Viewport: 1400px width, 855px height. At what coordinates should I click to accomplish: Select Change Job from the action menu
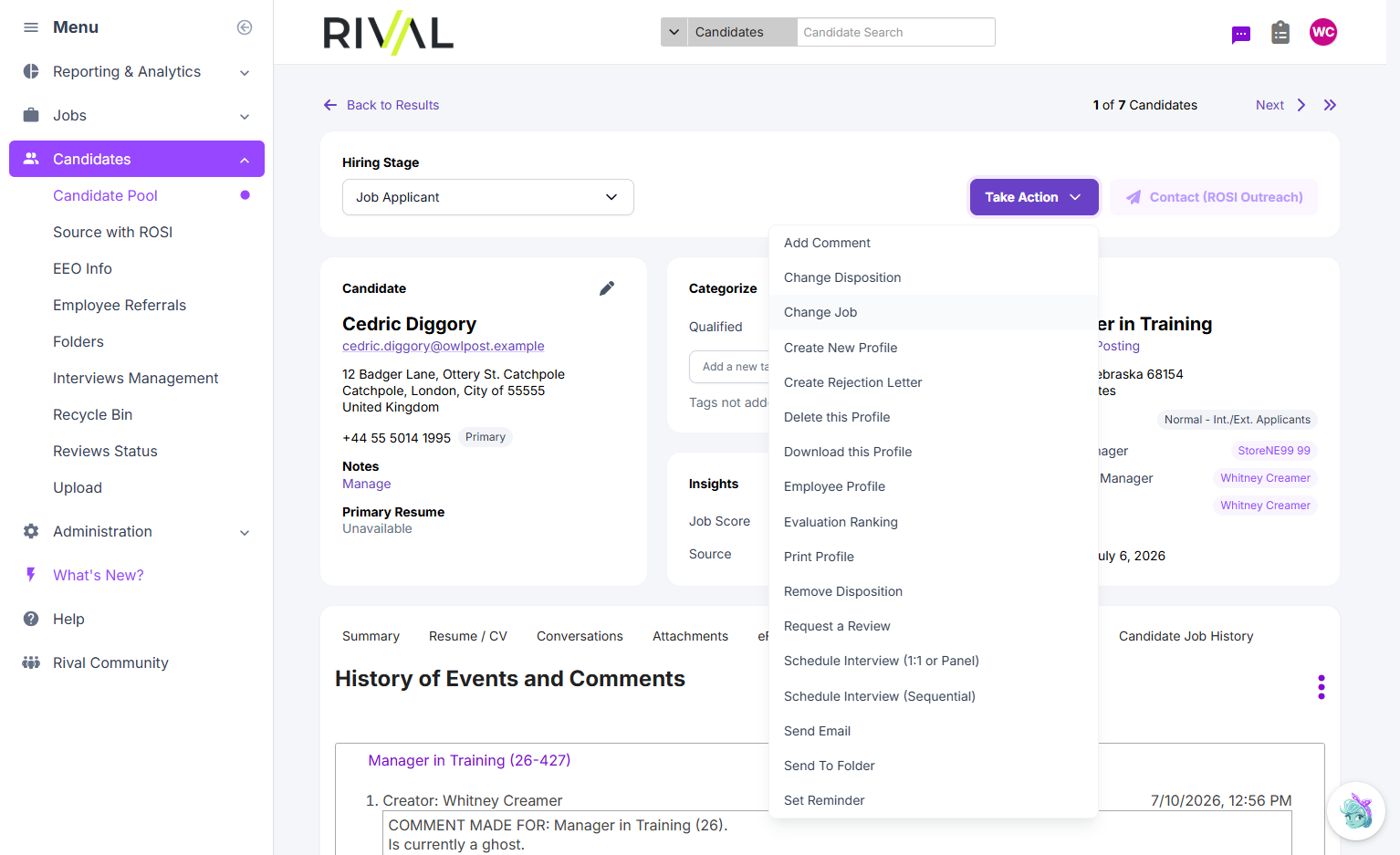click(x=934, y=312)
